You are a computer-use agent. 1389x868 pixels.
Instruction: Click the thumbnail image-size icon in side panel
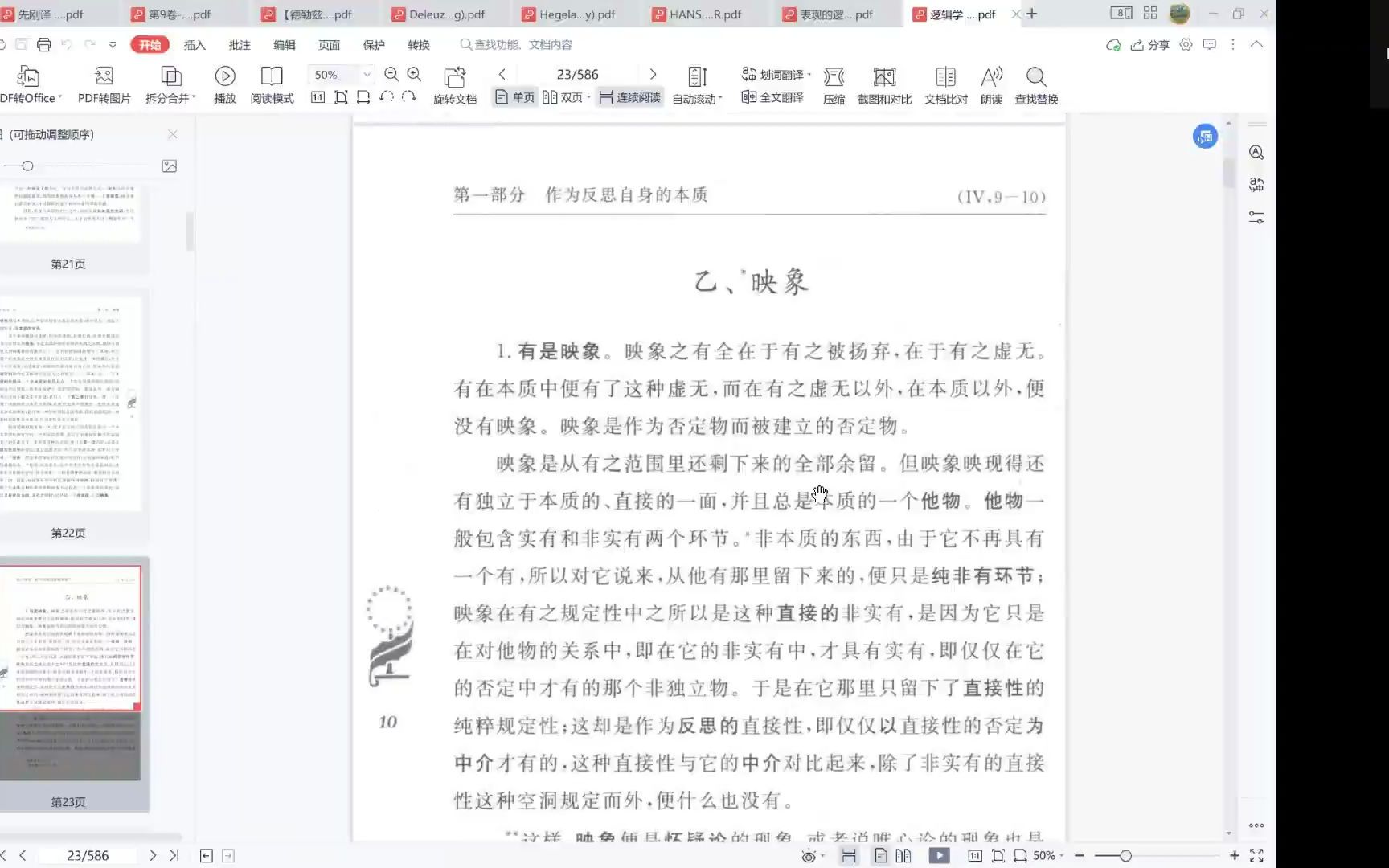click(x=169, y=166)
